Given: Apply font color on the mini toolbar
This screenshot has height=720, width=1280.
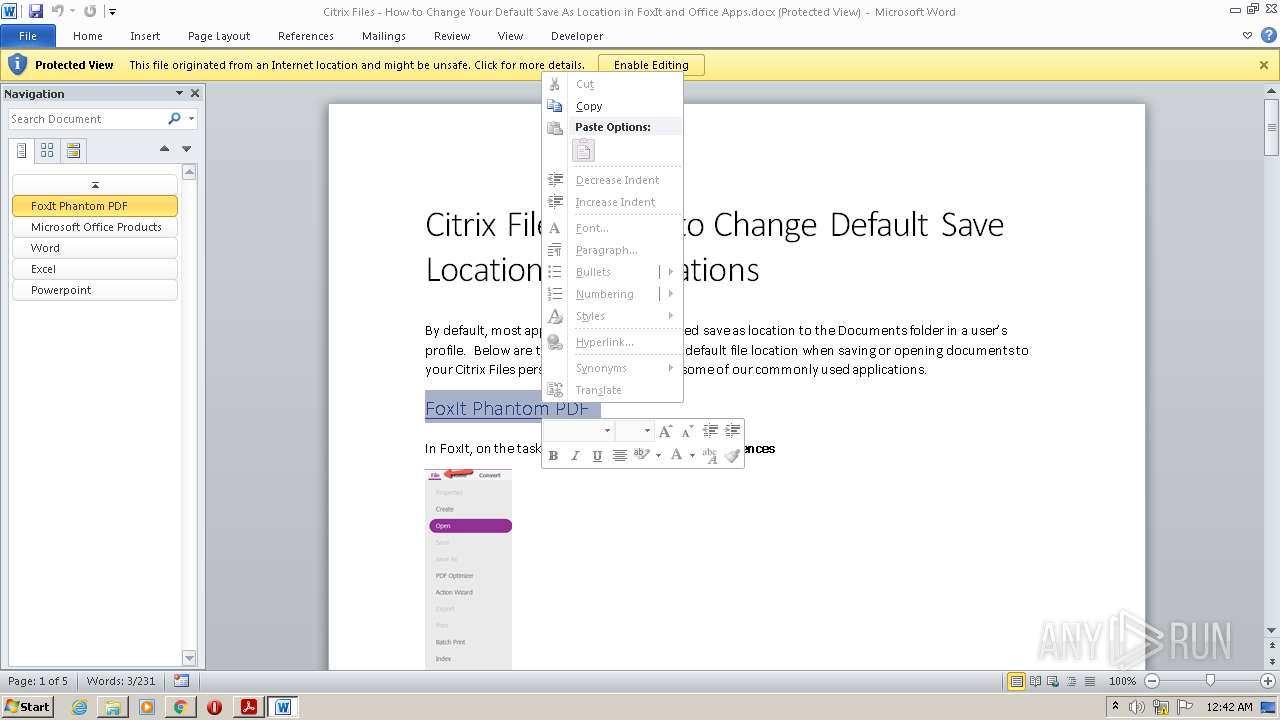Looking at the screenshot, I should click(677, 456).
